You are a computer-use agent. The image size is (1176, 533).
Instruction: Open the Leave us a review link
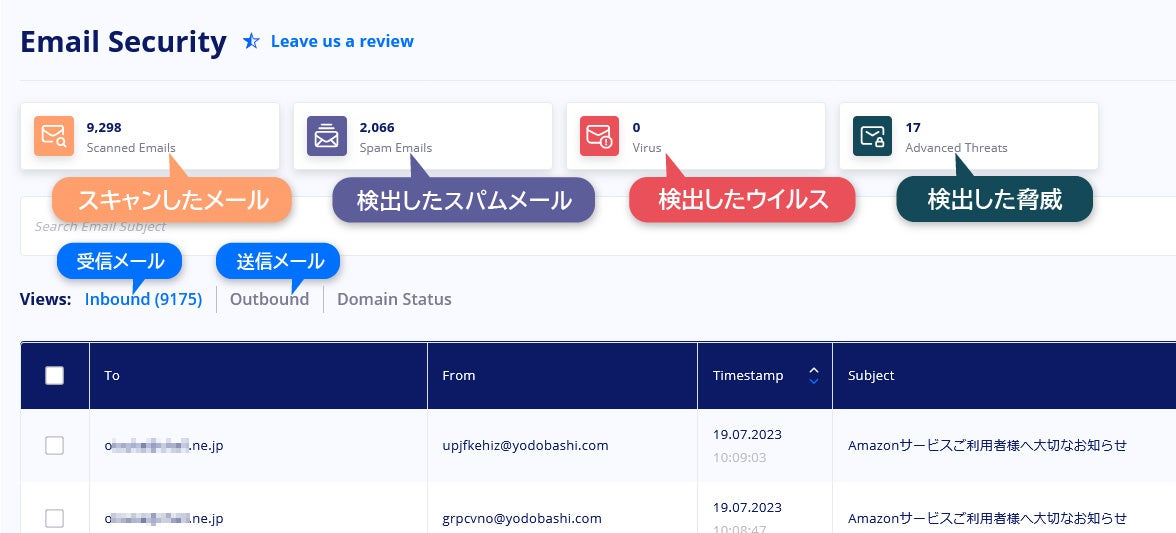pyautogui.click(x=342, y=41)
